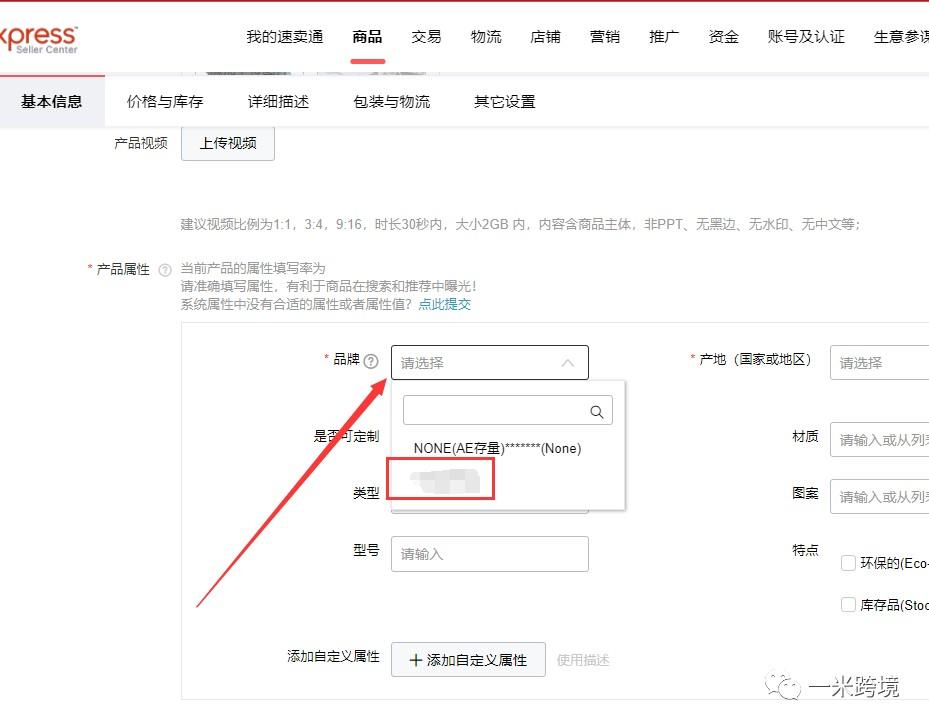Go to the 物流 menu item
This screenshot has width=929, height=727.
click(486, 37)
